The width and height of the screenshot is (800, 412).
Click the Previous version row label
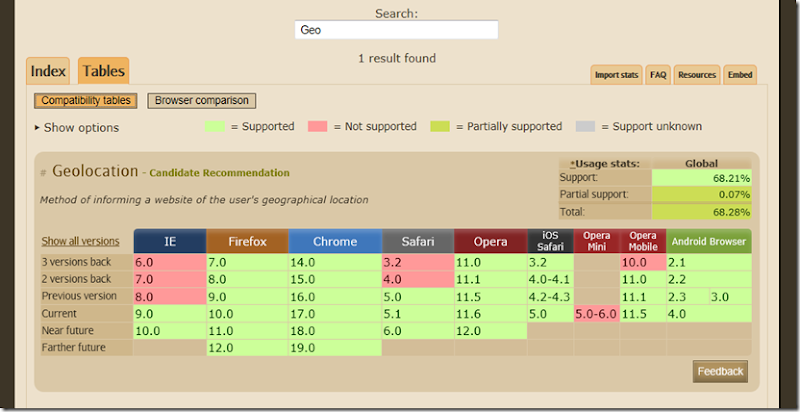click(87, 296)
